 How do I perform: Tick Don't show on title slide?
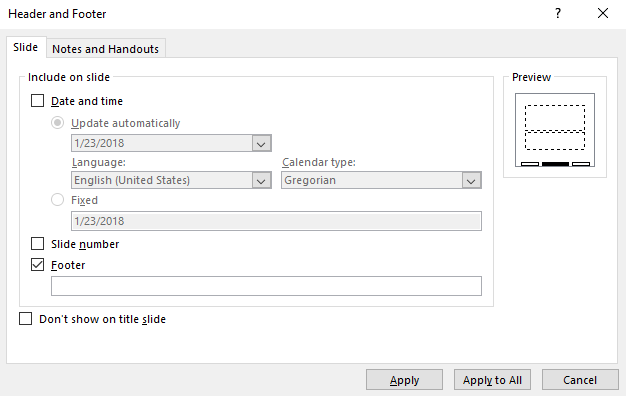[x=26, y=319]
